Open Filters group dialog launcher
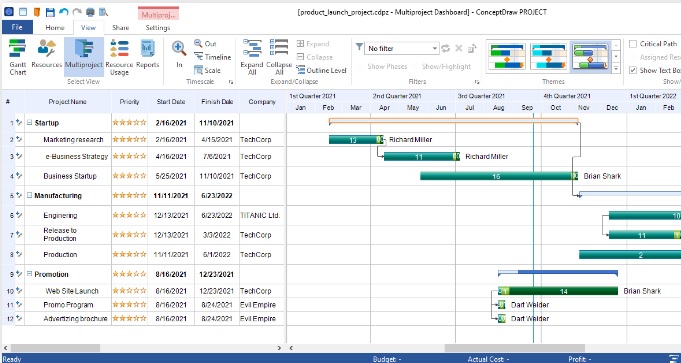681x363 pixels. [476, 82]
